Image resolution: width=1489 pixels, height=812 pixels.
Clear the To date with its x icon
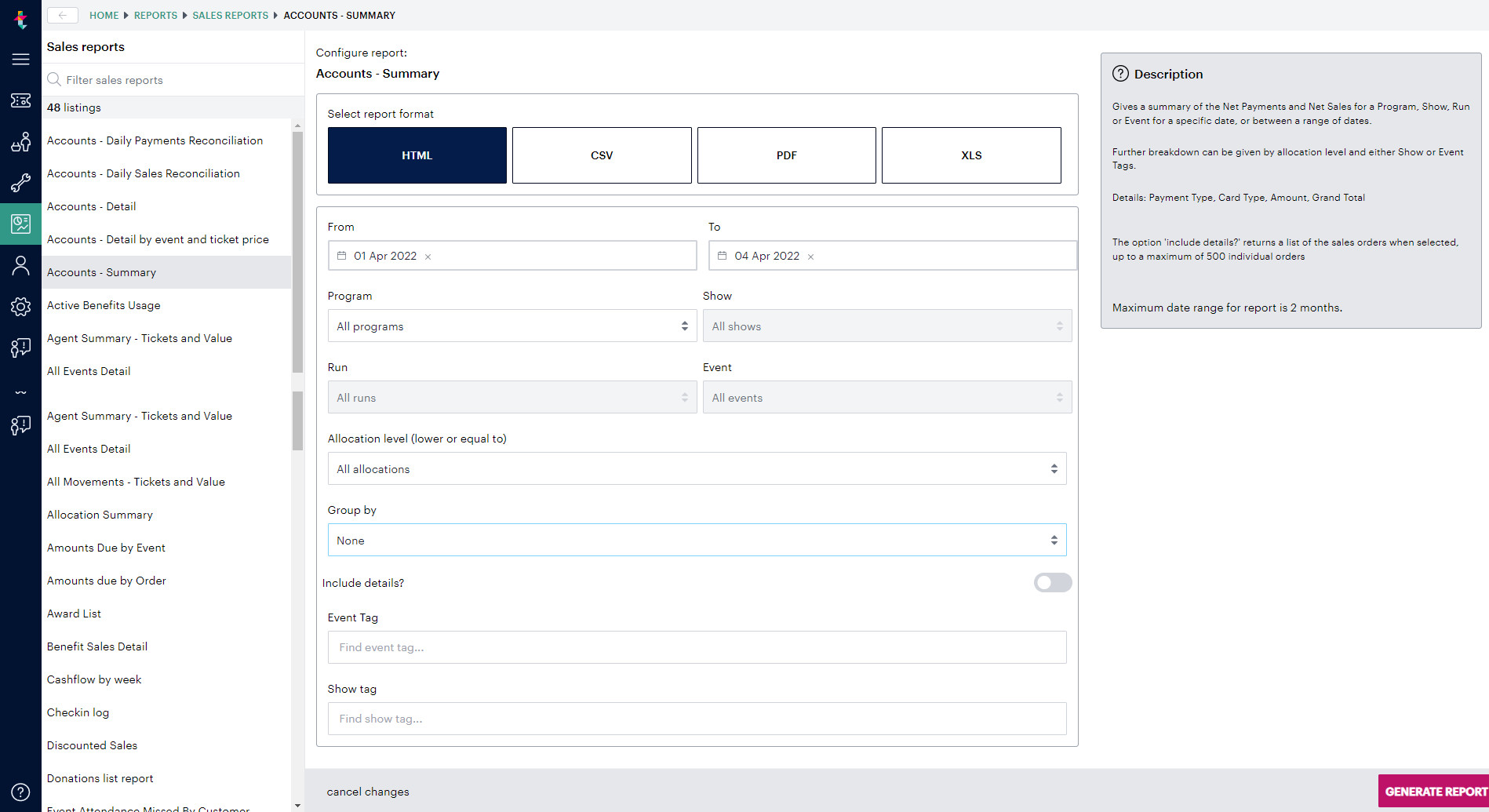click(810, 256)
